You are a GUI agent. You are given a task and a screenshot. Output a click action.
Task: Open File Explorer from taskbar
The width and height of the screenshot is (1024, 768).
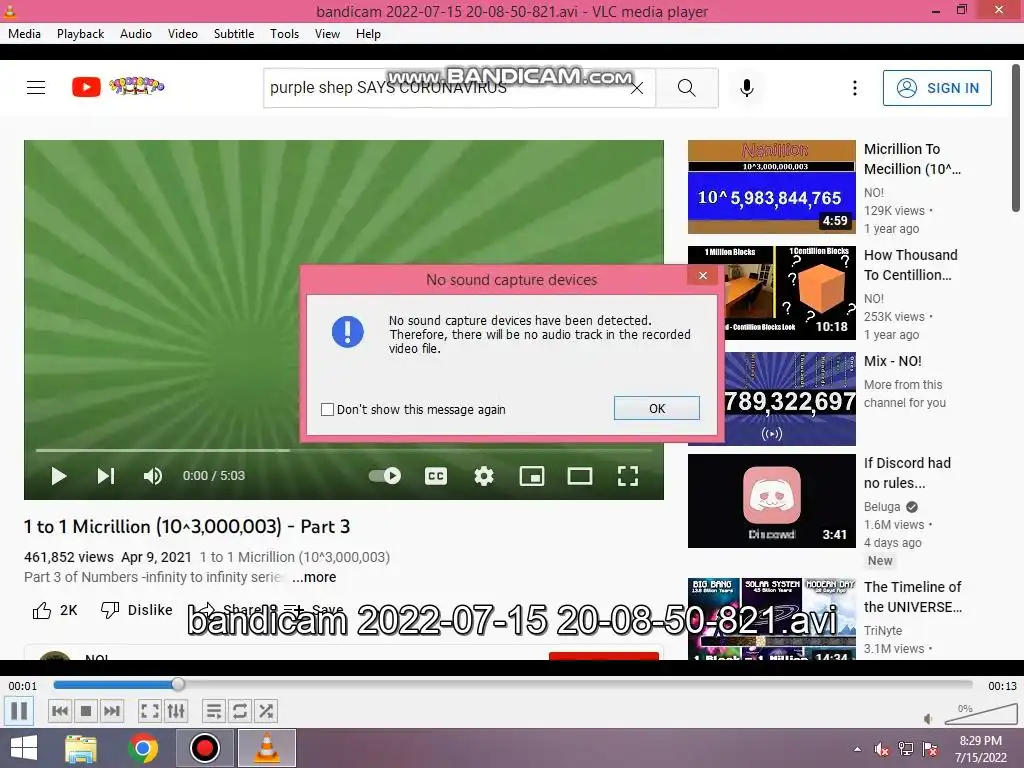pyautogui.click(x=81, y=748)
